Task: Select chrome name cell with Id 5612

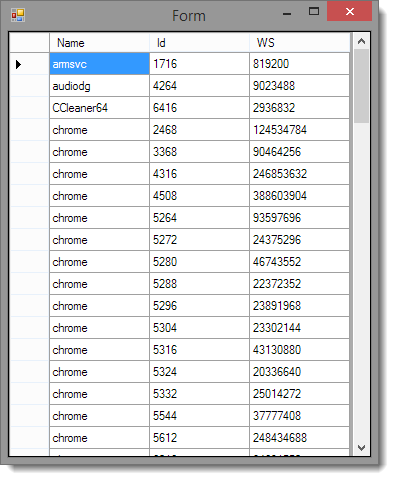Action: click(x=99, y=438)
